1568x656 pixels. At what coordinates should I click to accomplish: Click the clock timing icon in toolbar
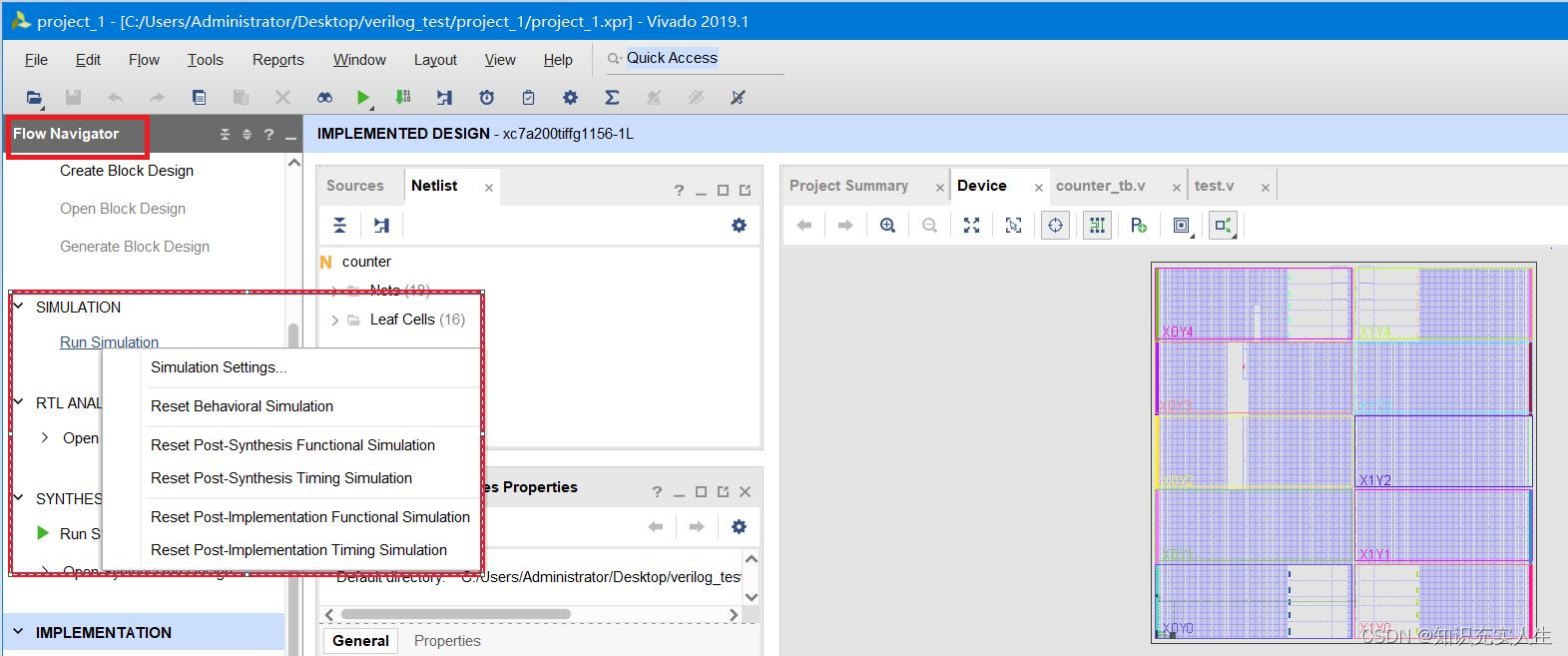pyautogui.click(x=486, y=98)
